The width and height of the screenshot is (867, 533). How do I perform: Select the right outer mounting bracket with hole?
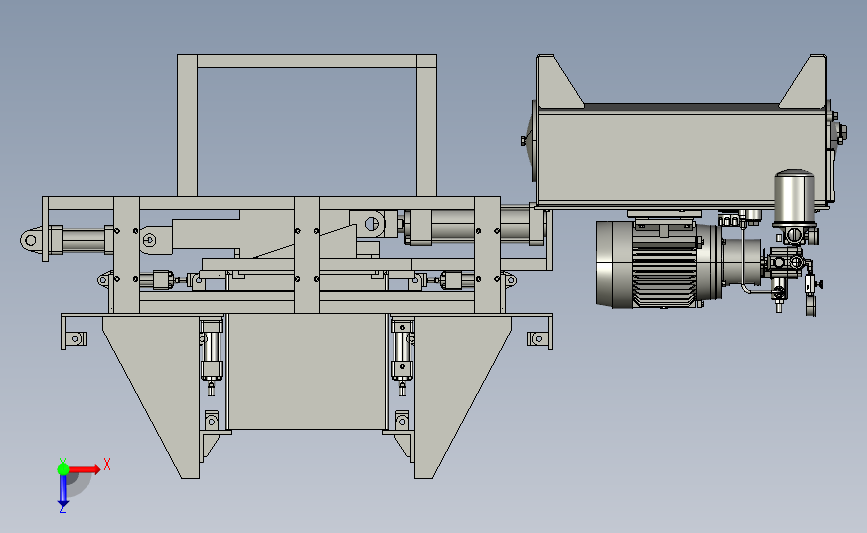click(x=538, y=338)
